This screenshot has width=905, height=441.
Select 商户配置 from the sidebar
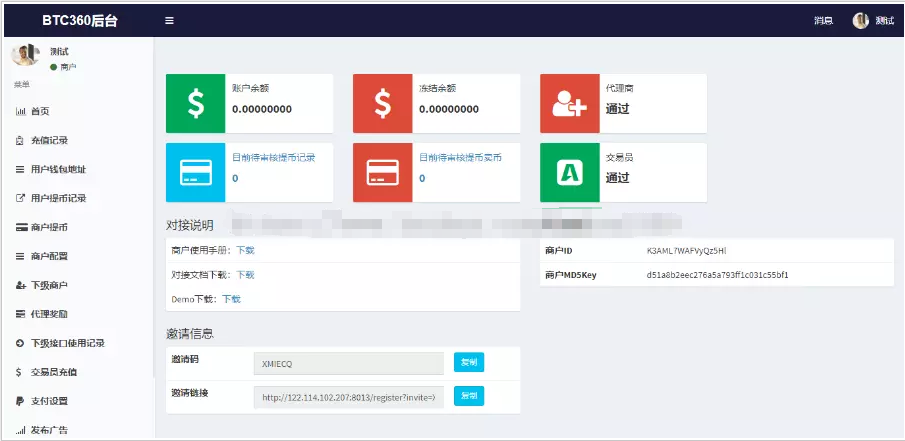click(x=49, y=256)
